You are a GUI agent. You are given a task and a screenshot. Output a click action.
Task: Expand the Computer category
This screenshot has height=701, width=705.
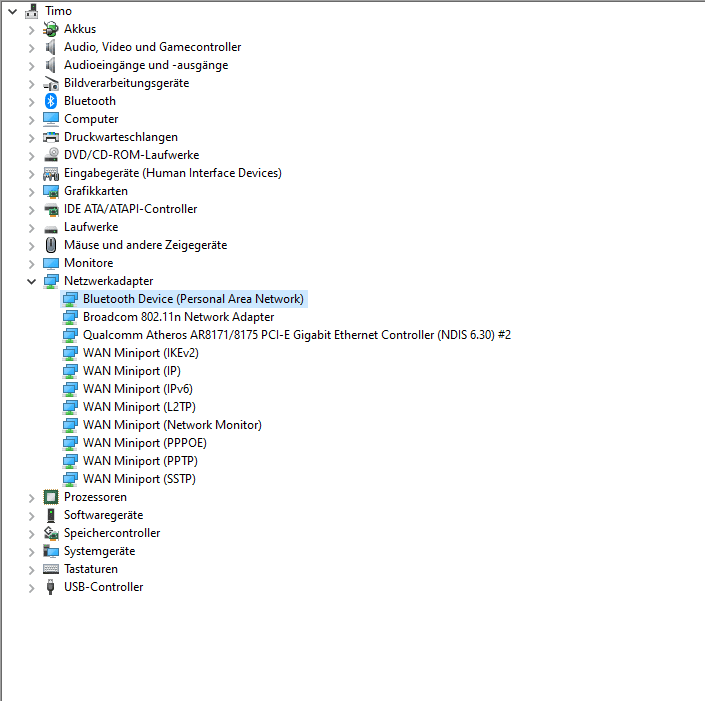coord(31,120)
